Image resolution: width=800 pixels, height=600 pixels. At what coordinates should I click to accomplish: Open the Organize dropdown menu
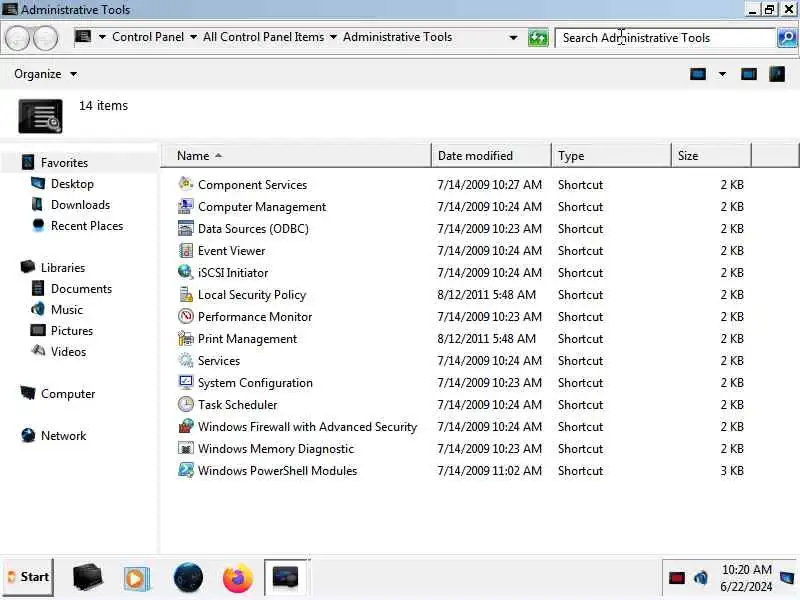coord(45,74)
